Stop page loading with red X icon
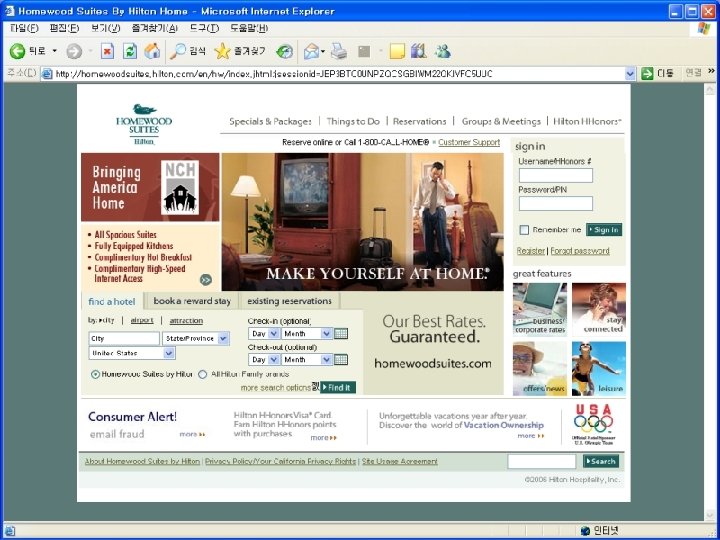 107,51
